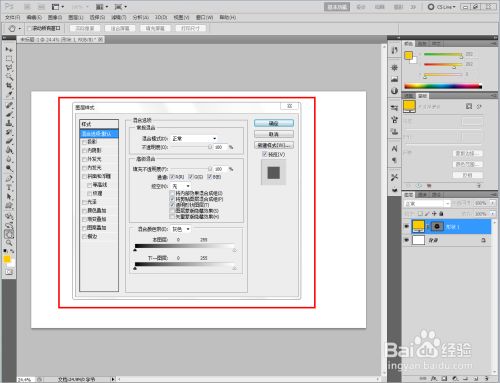Select the Eyedropper tool
500x383 pixels.
[9, 95]
